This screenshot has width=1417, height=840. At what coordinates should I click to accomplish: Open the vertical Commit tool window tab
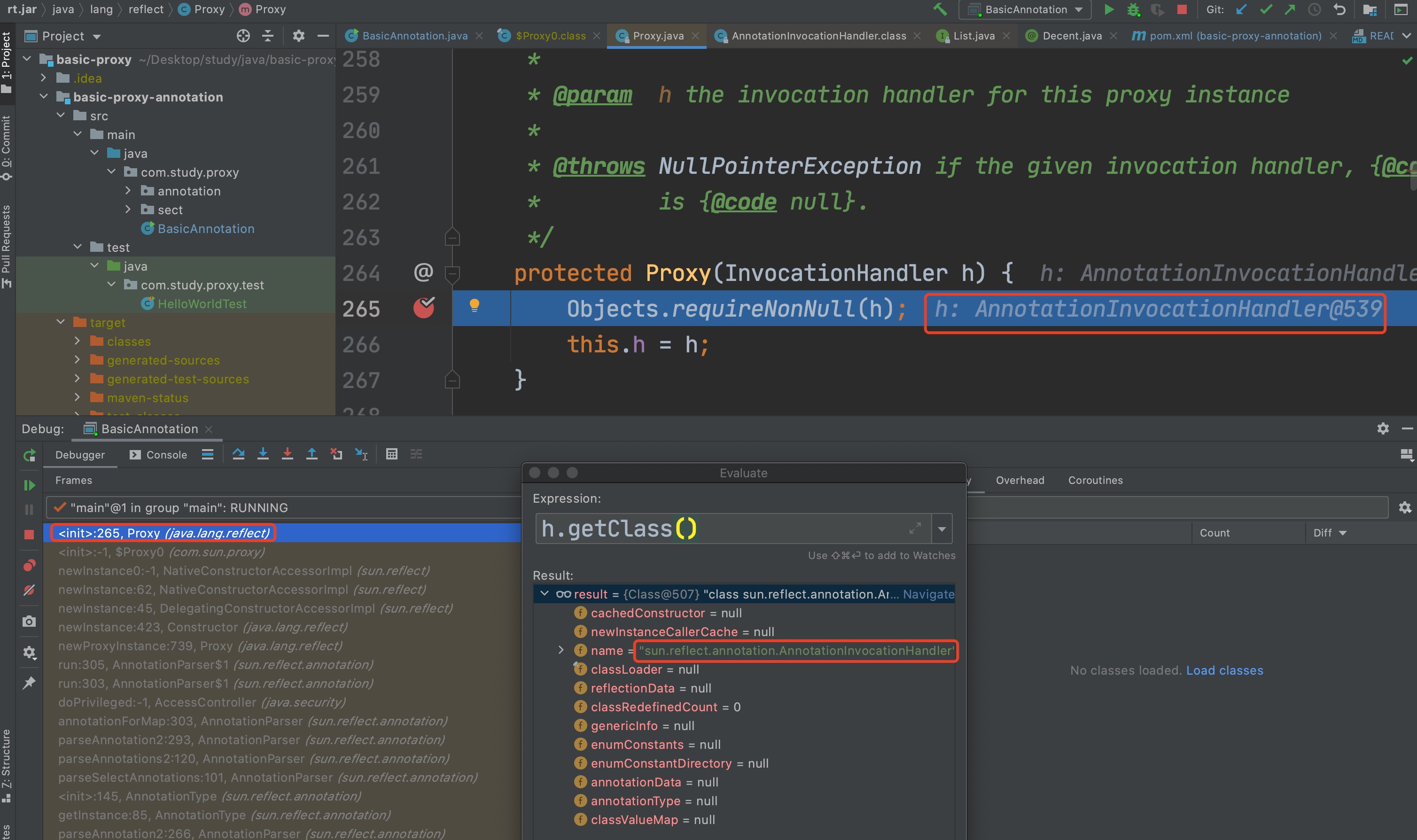[6, 148]
